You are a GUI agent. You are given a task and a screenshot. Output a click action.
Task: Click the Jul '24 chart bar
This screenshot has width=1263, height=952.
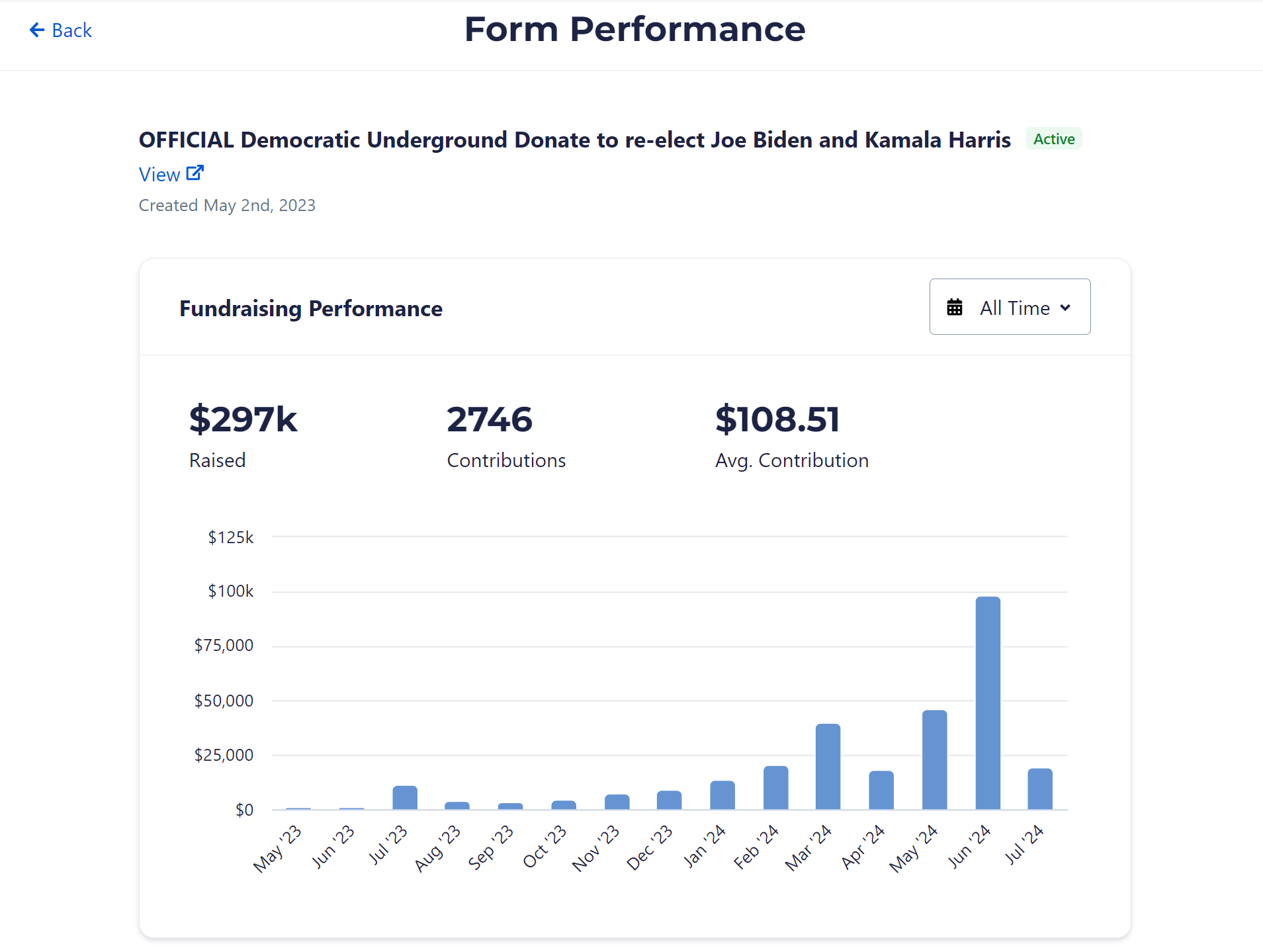click(1039, 789)
